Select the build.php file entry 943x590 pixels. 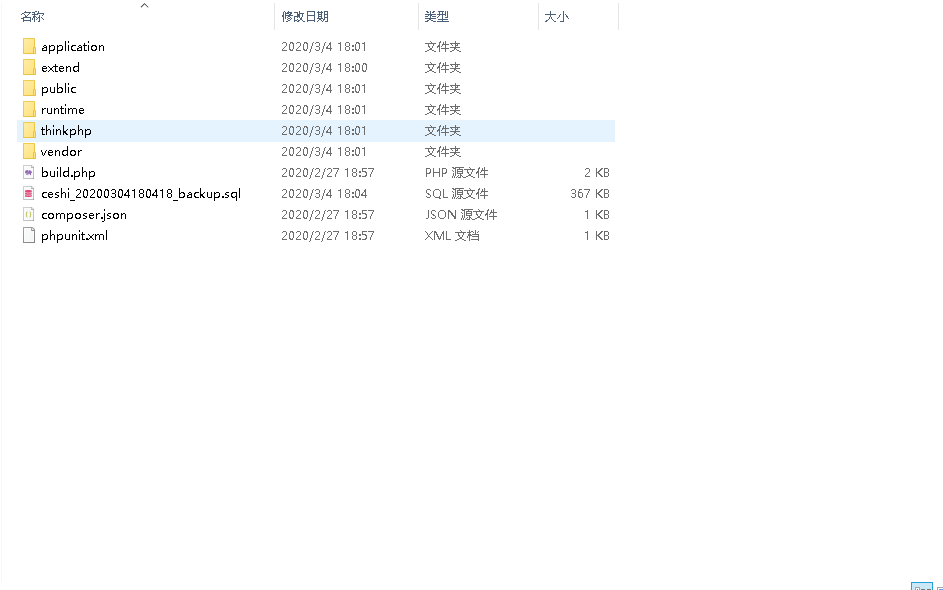pyautogui.click(x=68, y=172)
